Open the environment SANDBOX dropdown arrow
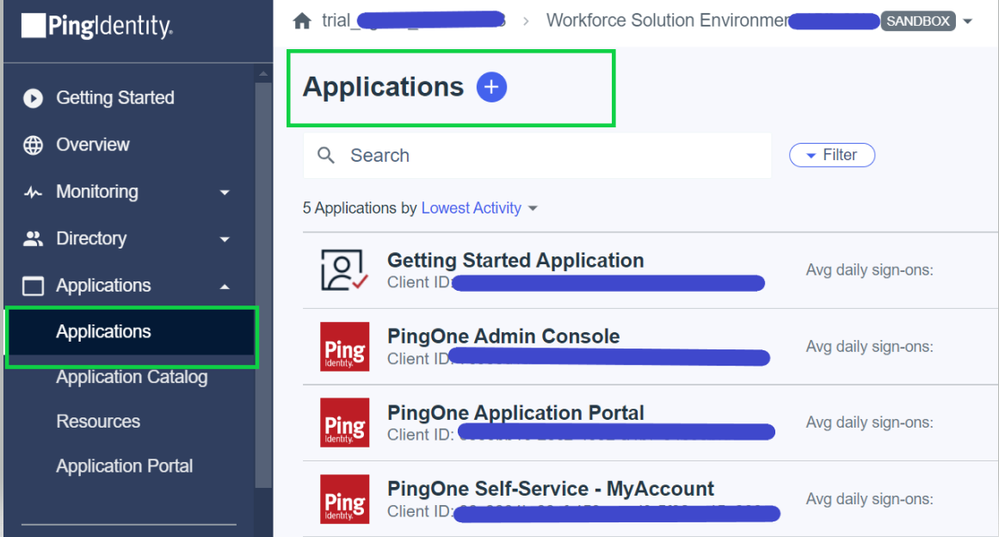Image resolution: width=999 pixels, height=537 pixels. point(967,21)
